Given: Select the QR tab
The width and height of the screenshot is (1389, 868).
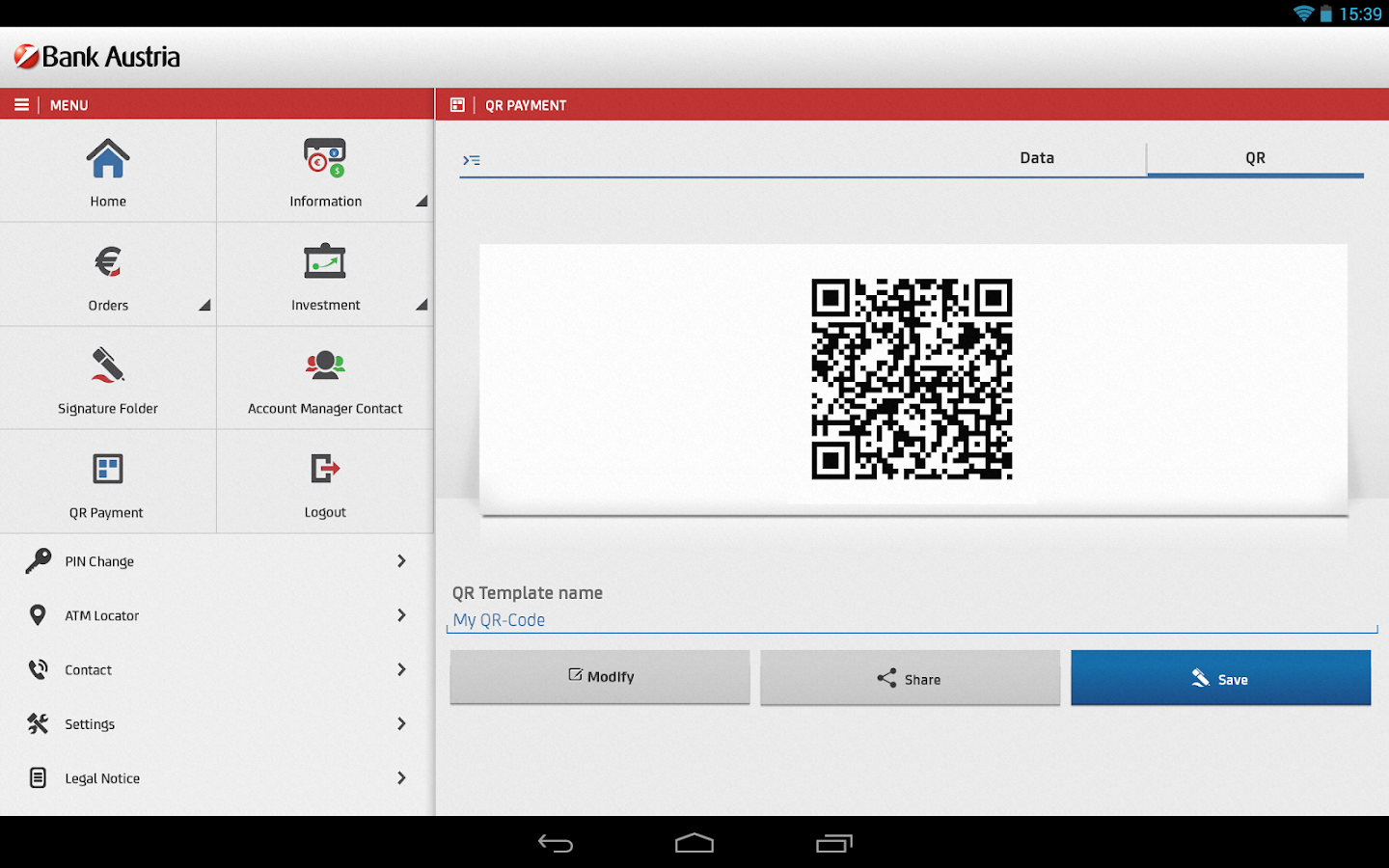Looking at the screenshot, I should 1255,158.
